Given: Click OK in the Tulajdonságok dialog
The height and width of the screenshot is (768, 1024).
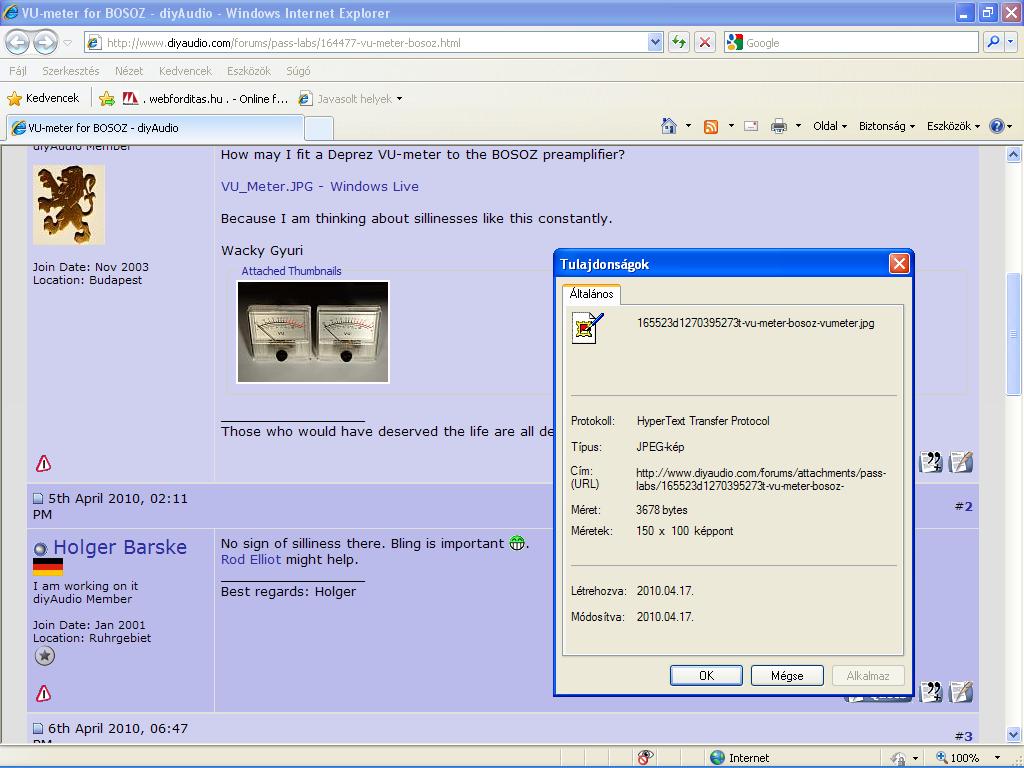Looking at the screenshot, I should tap(706, 675).
